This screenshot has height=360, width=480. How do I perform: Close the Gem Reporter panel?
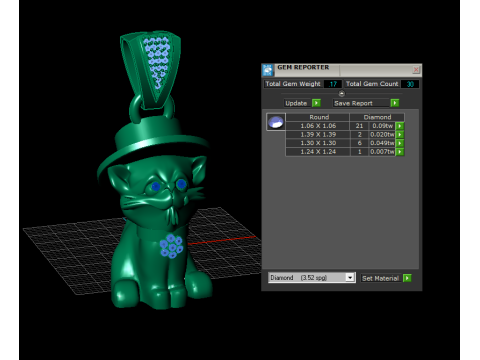click(x=416, y=70)
